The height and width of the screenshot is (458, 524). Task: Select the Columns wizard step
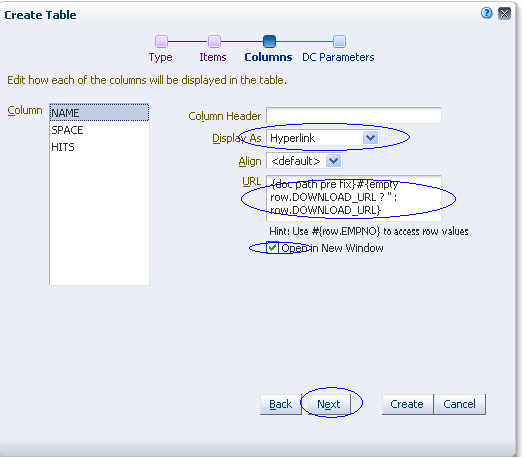268,57
